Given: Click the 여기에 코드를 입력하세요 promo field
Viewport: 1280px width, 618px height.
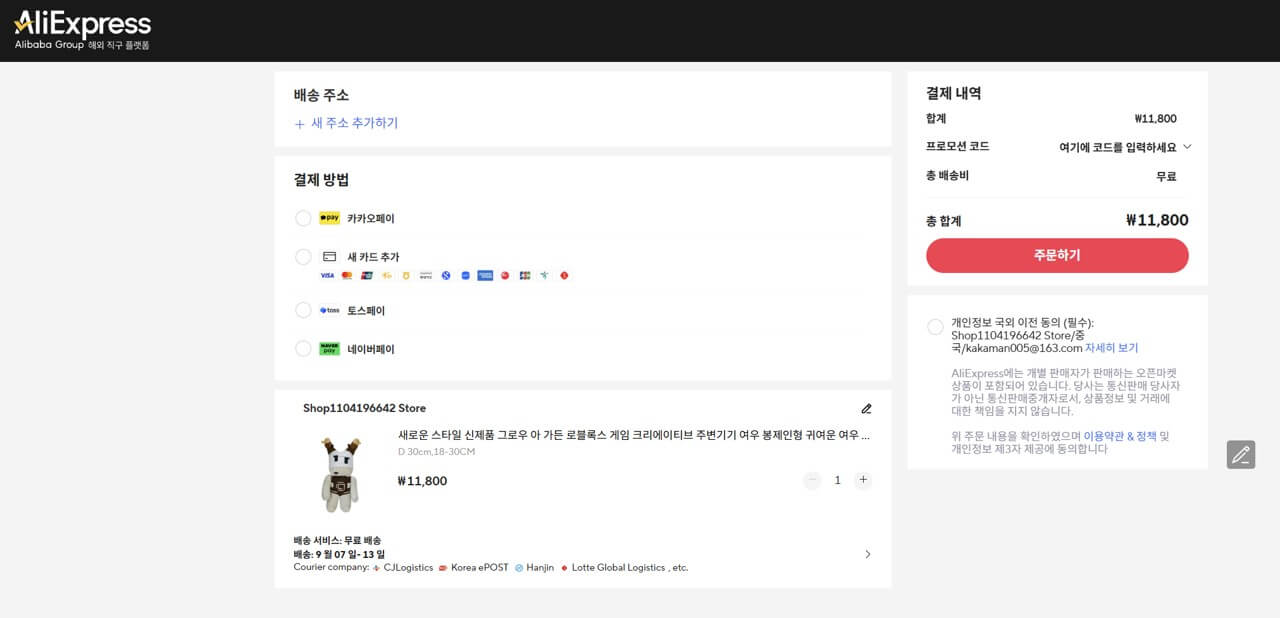Looking at the screenshot, I should [1117, 147].
